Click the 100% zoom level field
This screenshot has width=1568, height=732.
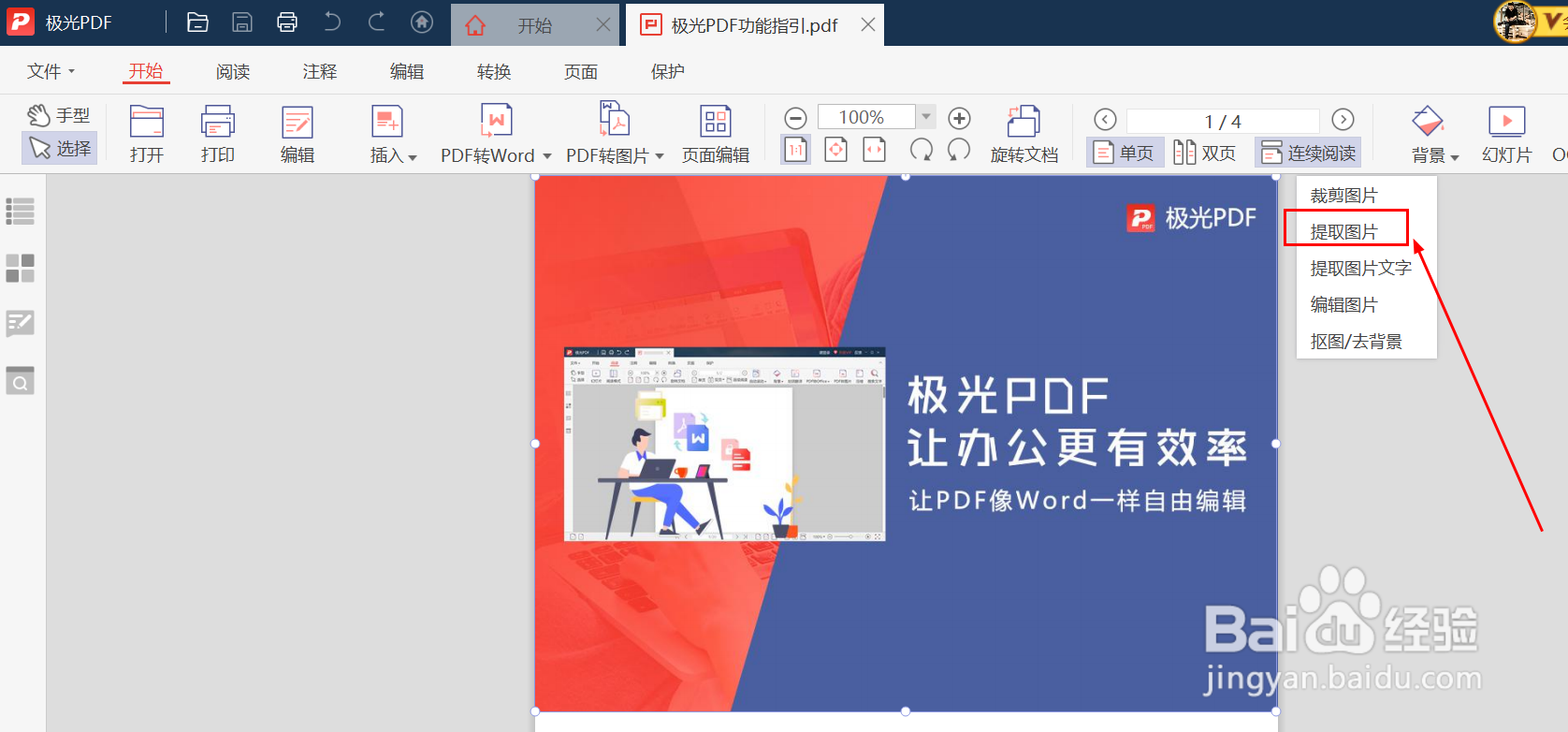tap(866, 117)
